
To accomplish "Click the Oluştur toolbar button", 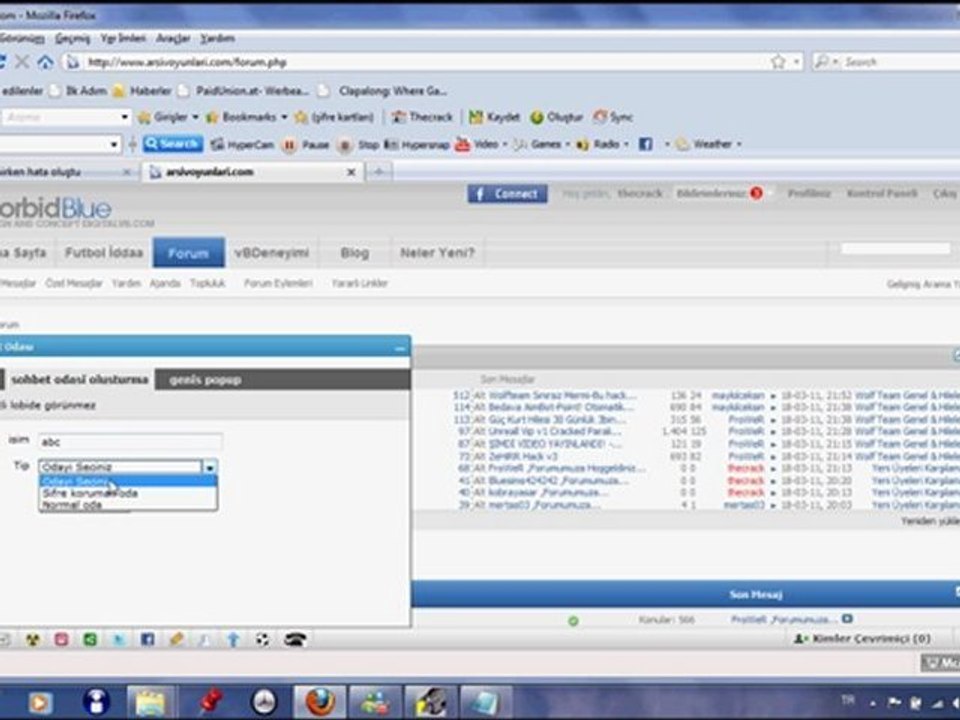I will coord(556,117).
